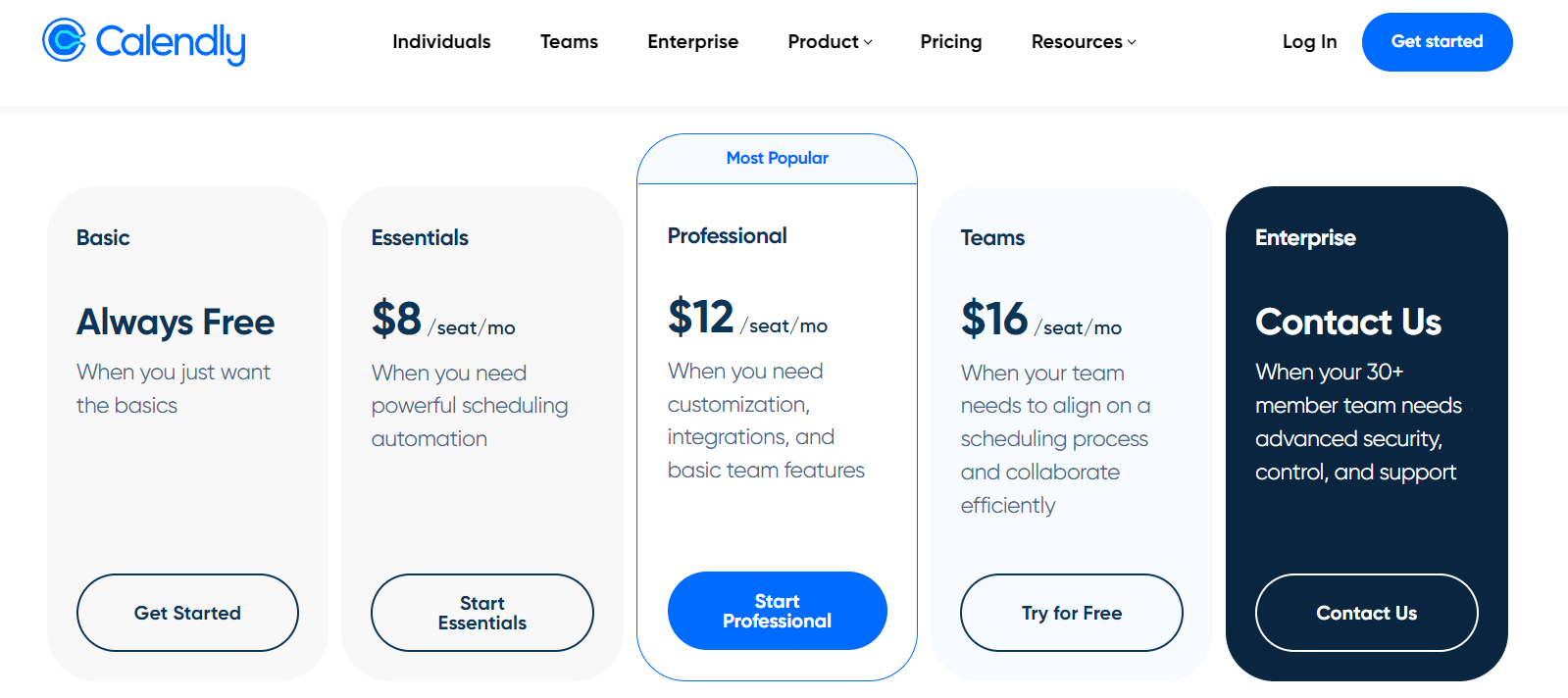Viewport: 1568px width, 698px height.
Task: Click the Calendly wordmark text
Action: coord(171,42)
